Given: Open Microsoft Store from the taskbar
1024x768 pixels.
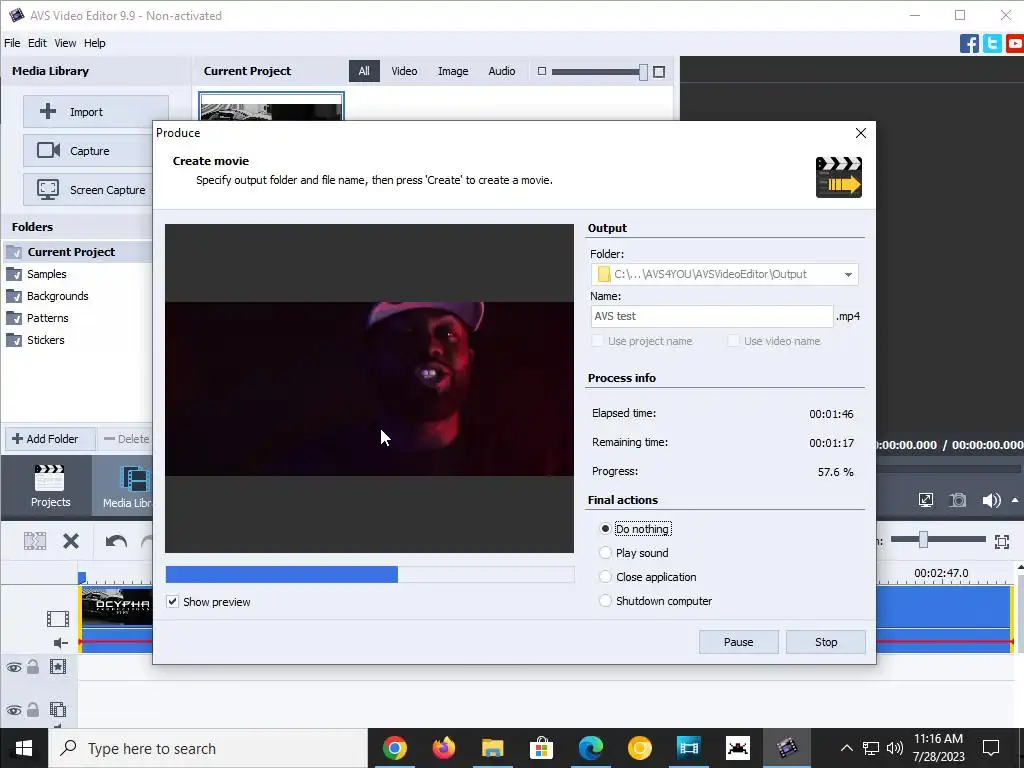Looking at the screenshot, I should click(x=541, y=748).
